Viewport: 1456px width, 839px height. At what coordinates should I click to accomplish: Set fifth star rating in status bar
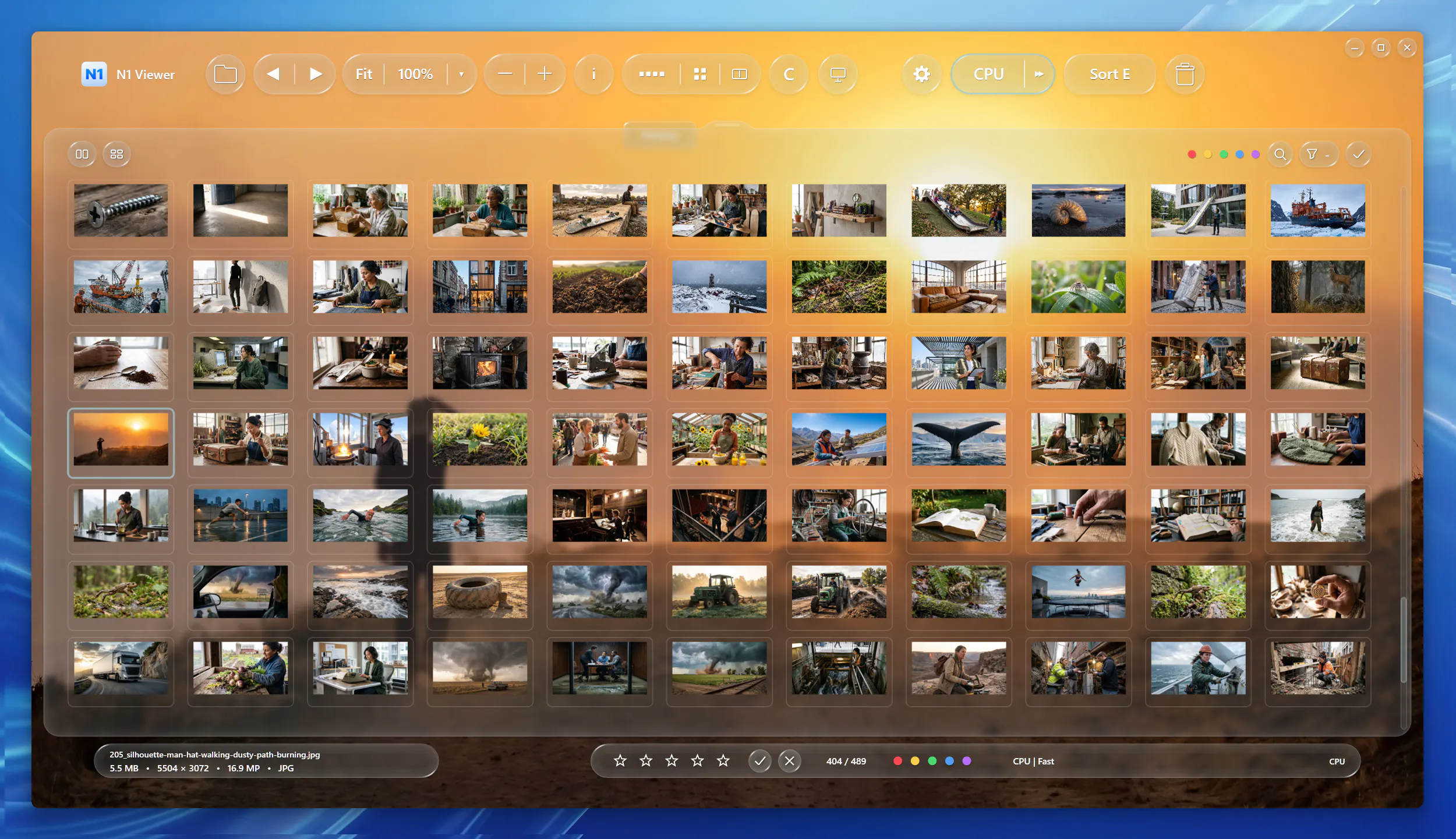point(723,760)
